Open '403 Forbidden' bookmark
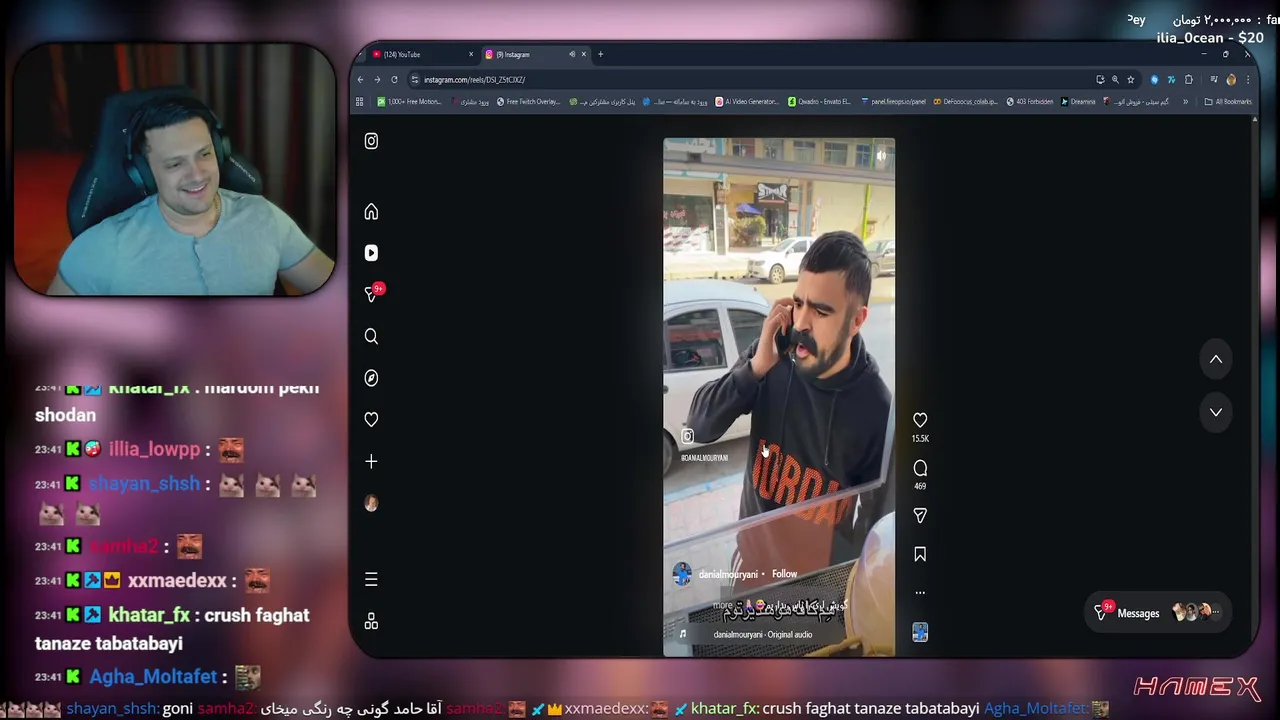This screenshot has height=720, width=1280. coord(1030,101)
